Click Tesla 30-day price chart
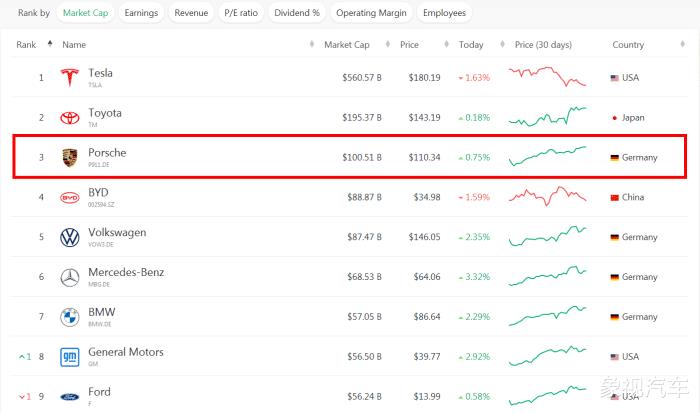The width and height of the screenshot is (700, 413). point(547,76)
